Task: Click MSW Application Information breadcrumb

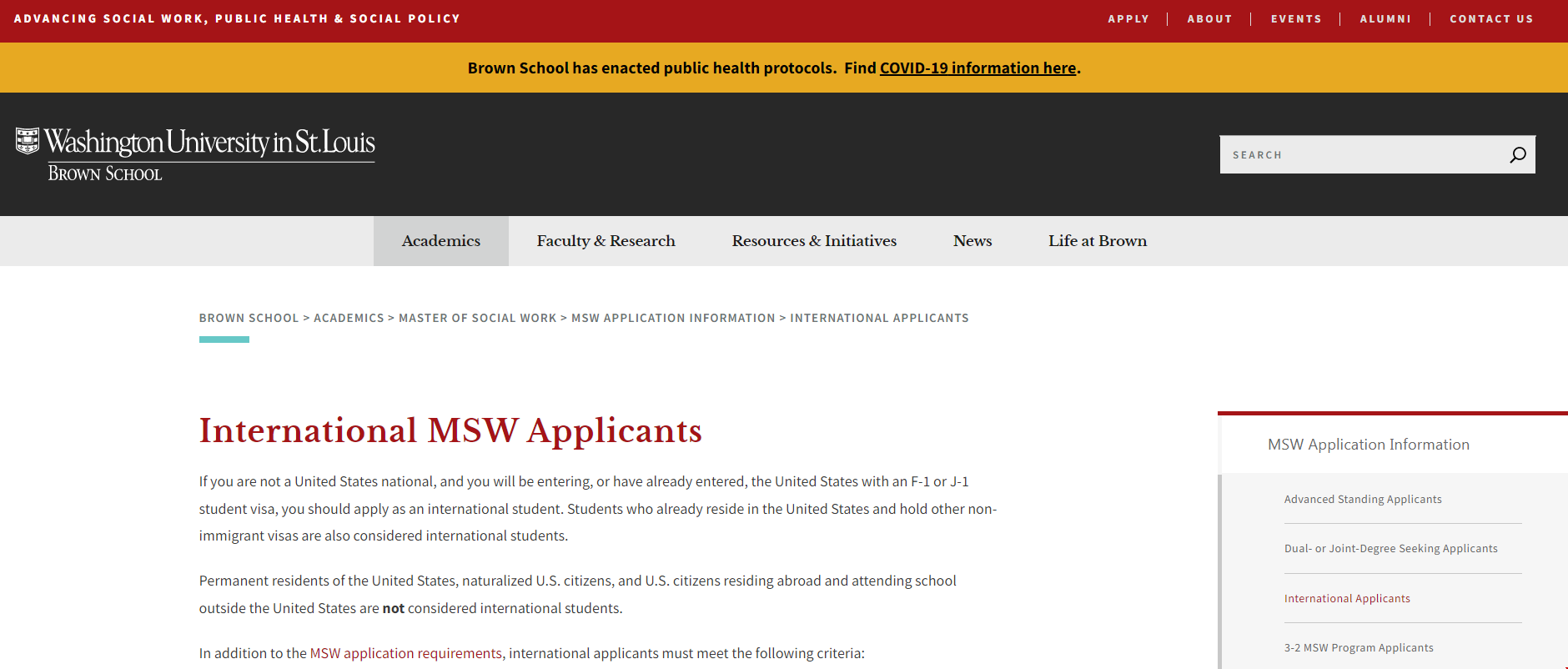Action: coord(673,319)
